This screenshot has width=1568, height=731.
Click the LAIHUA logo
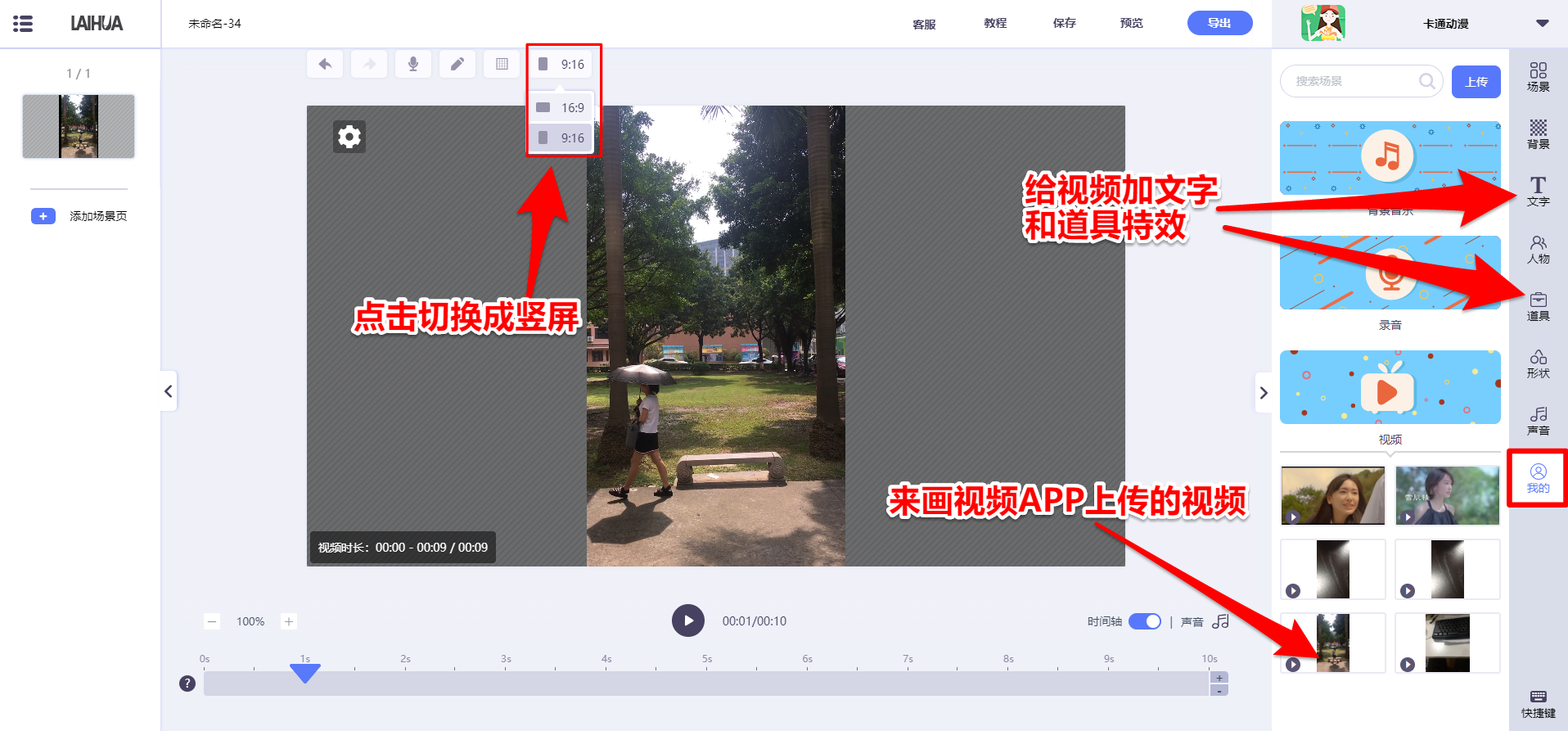(x=97, y=24)
